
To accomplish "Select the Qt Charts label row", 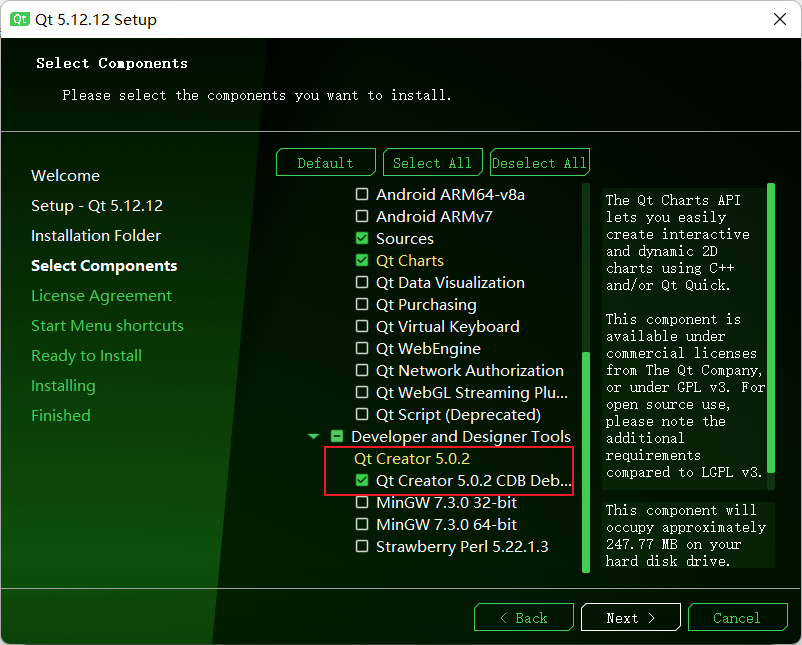I will coord(410,260).
